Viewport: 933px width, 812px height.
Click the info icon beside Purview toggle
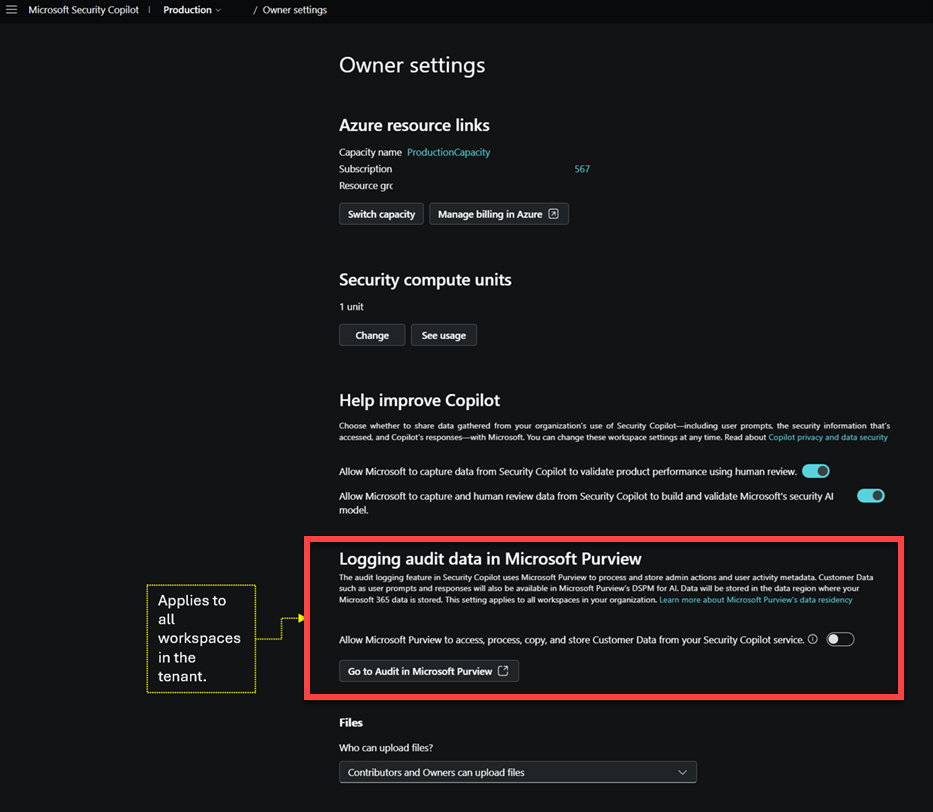pyautogui.click(x=813, y=639)
